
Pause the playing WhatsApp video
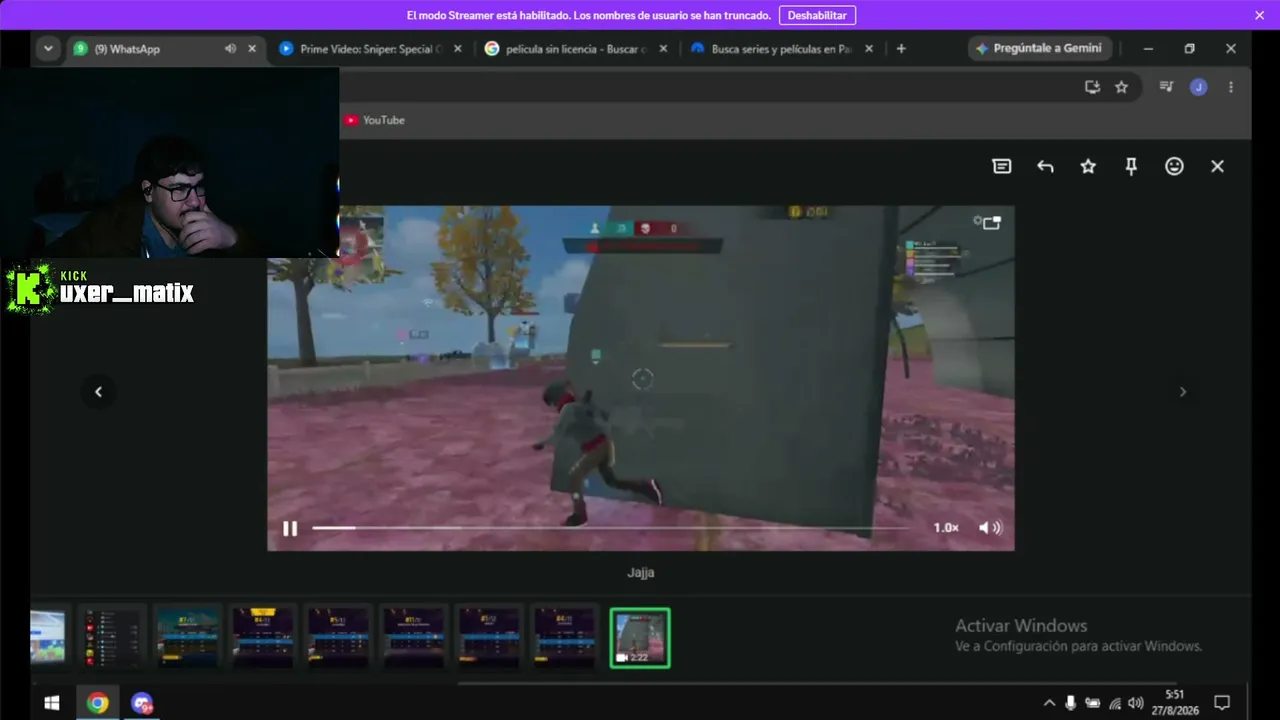click(290, 528)
